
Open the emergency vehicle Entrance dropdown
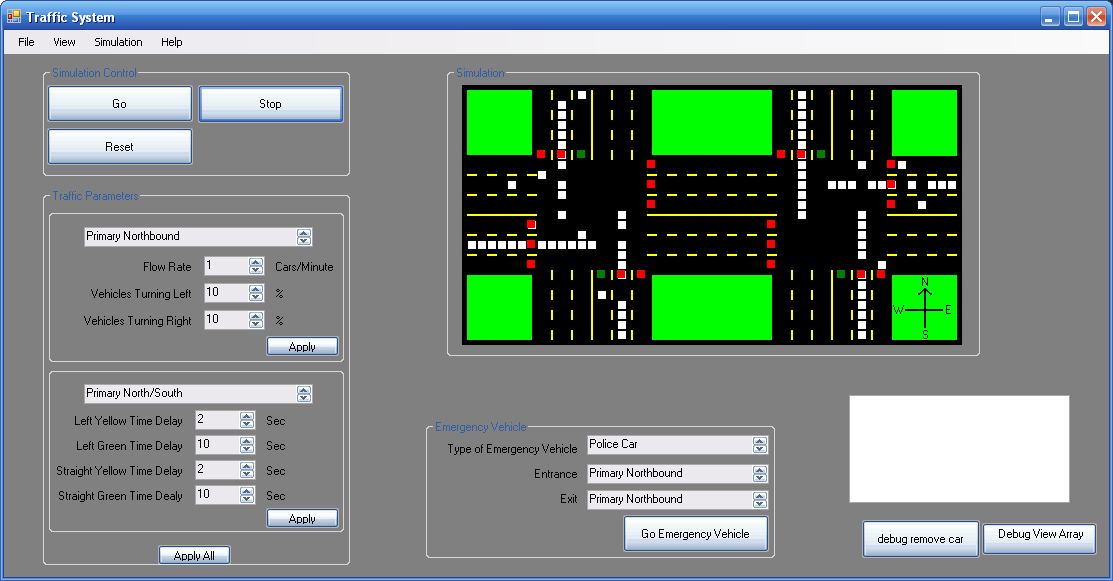(x=760, y=474)
